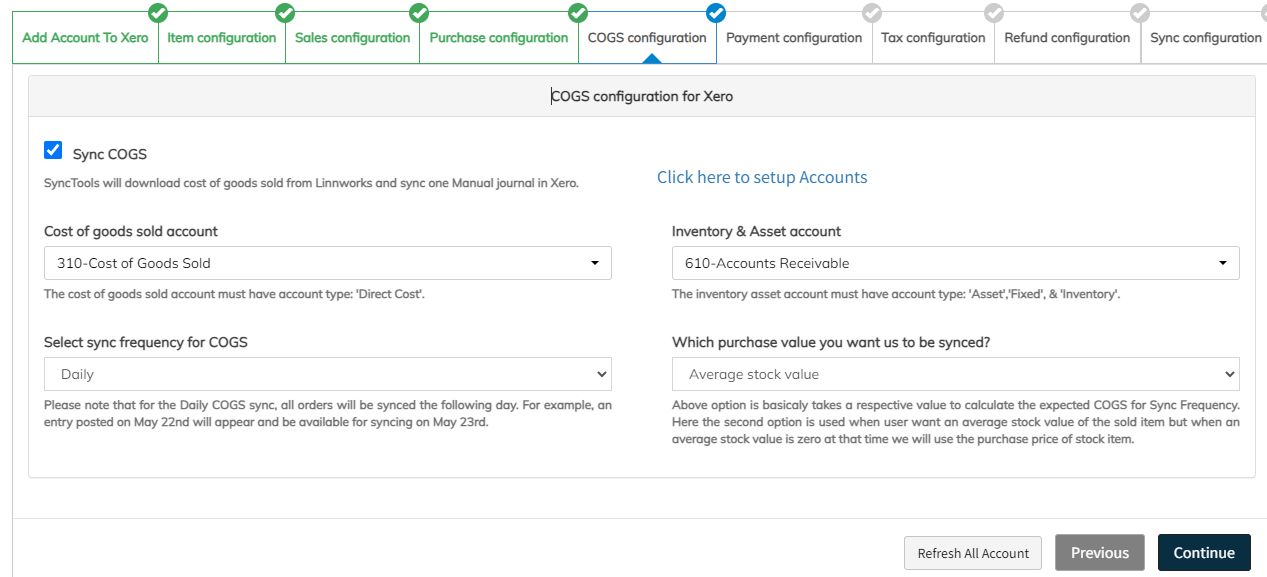Click Refresh All Account button

972,553
